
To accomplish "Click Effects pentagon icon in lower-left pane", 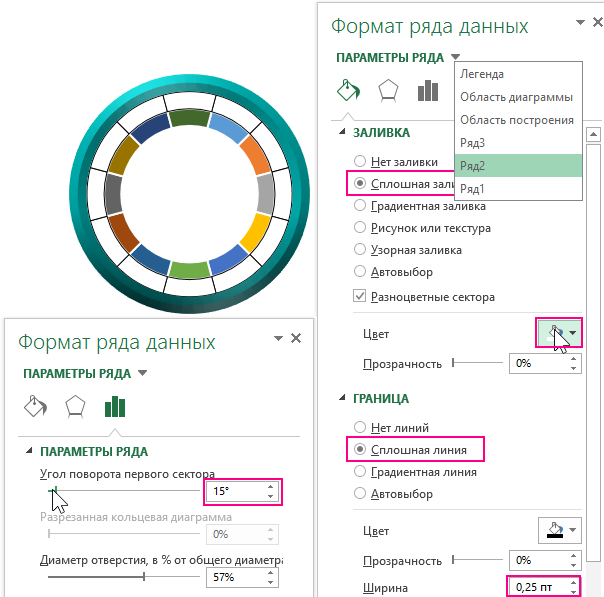I will (x=75, y=406).
